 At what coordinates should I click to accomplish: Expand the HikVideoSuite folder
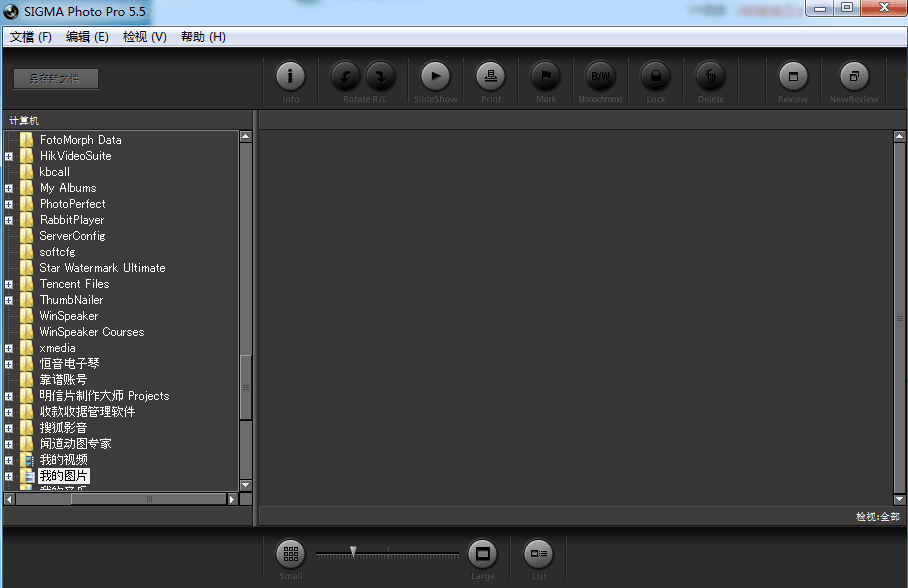(9, 156)
